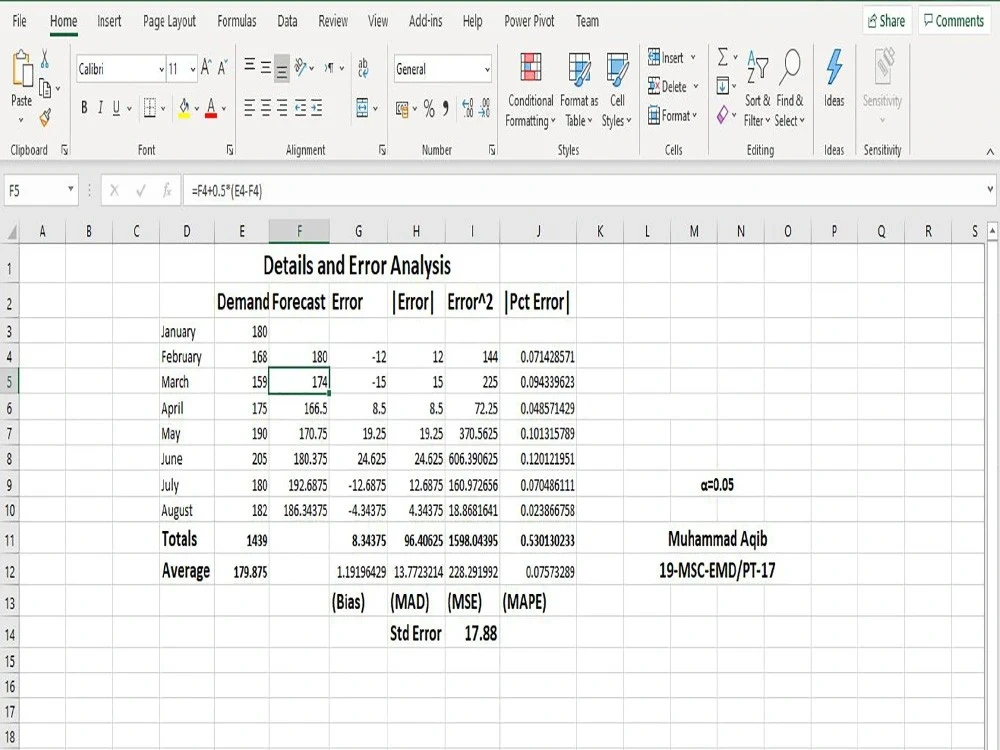Toggle Center alignment

[266, 108]
